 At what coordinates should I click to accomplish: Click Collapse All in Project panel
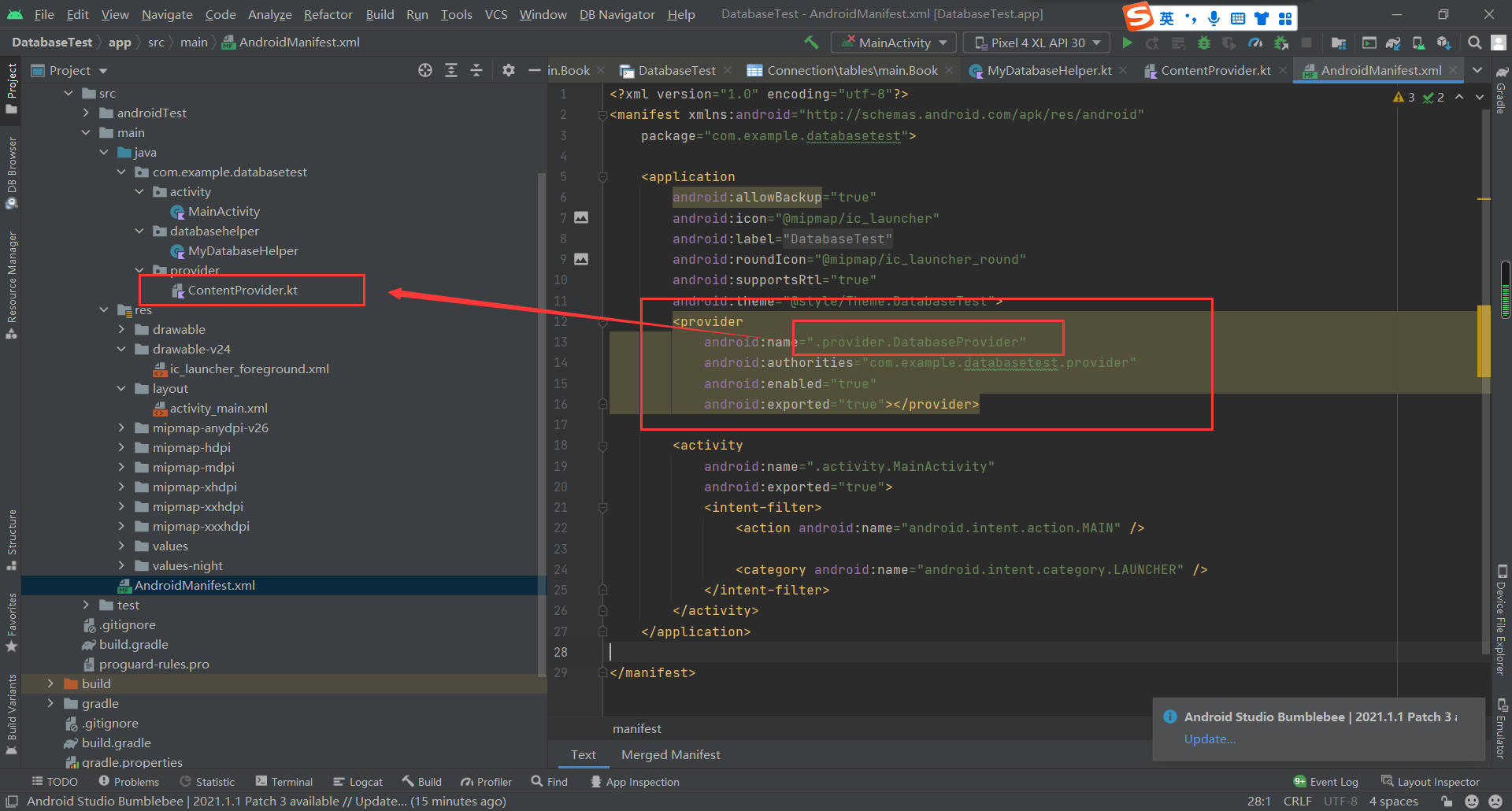point(476,70)
